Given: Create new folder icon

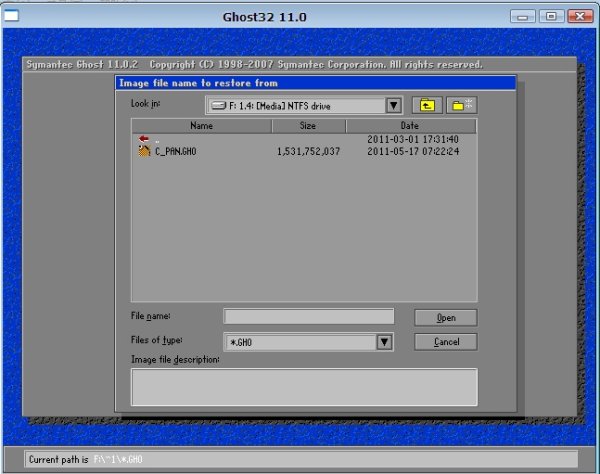Looking at the screenshot, I should pos(462,105).
